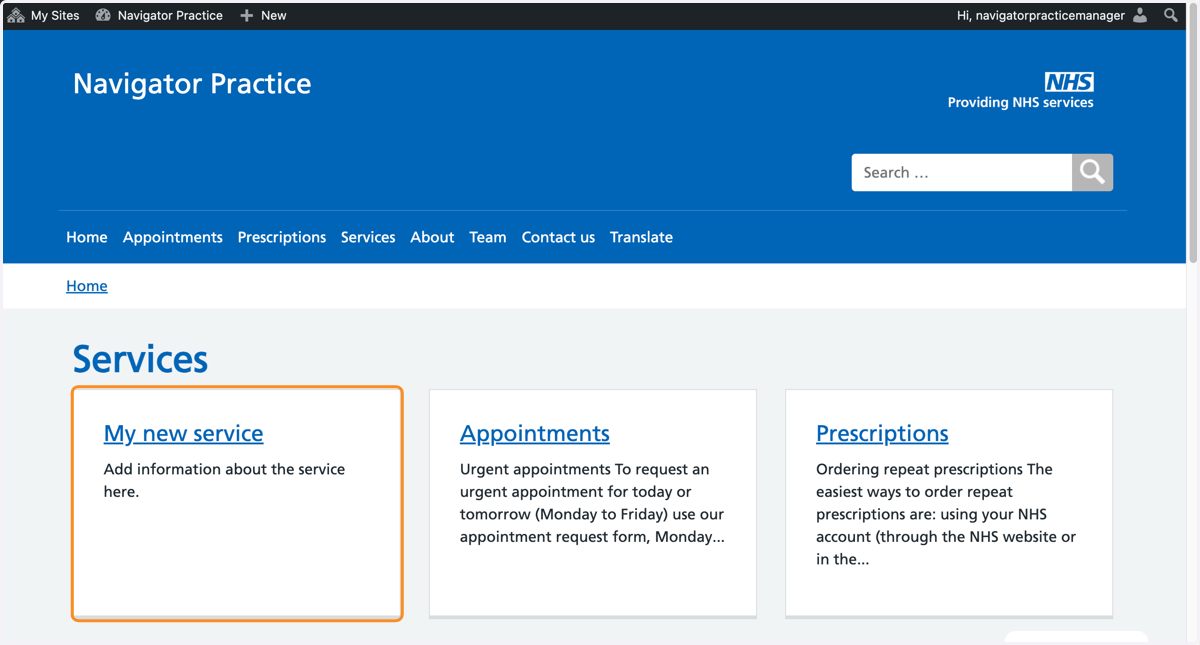Click the dashboard gauge icon
1200x645 pixels.
pyautogui.click(x=103, y=15)
